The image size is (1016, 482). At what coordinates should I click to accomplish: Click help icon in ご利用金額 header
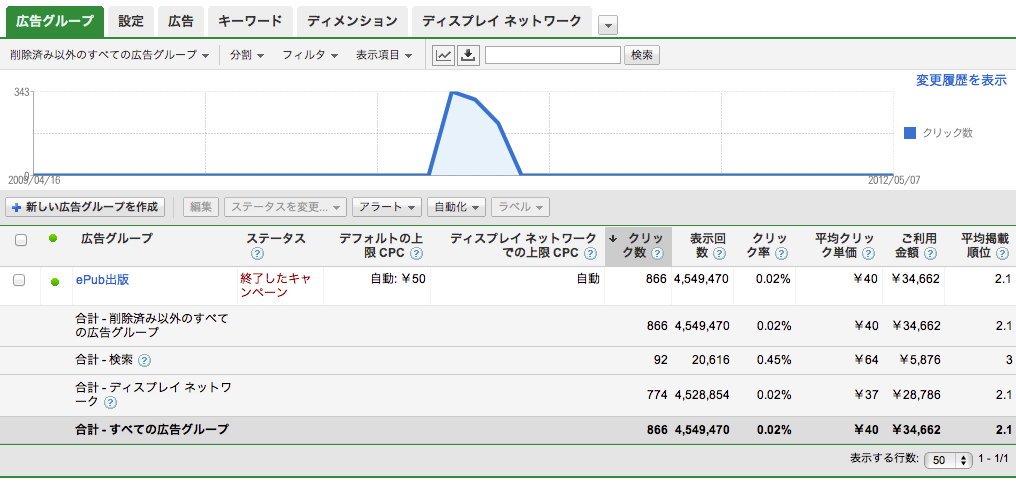pos(927,253)
